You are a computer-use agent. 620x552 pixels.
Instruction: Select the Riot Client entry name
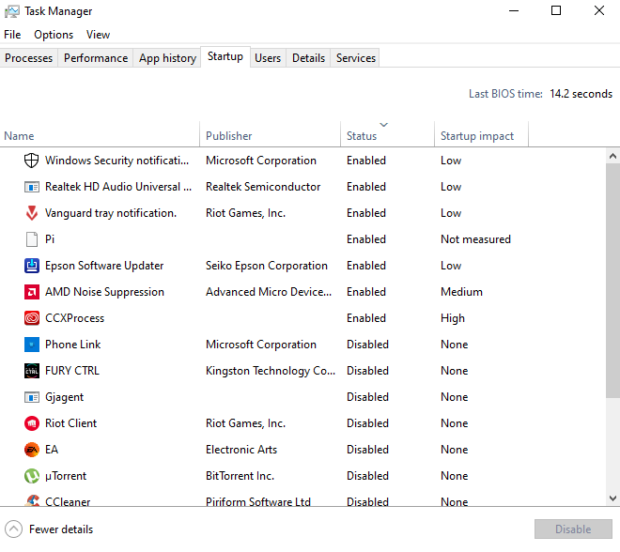[71, 423]
